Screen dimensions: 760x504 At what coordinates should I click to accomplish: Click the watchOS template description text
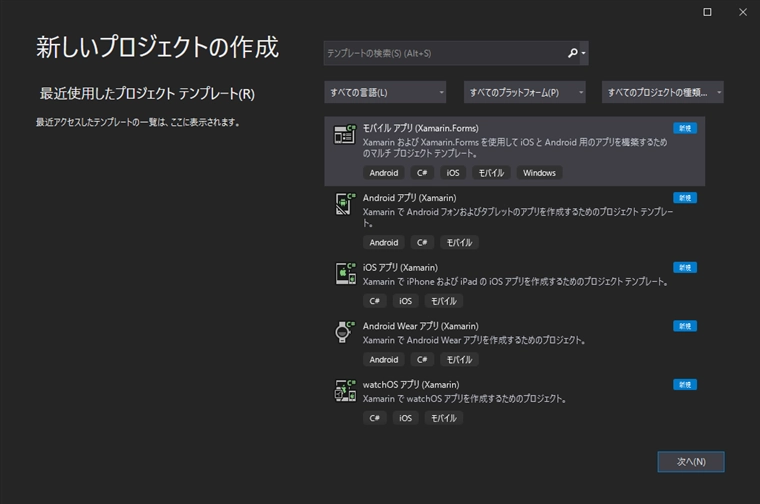click(464, 399)
